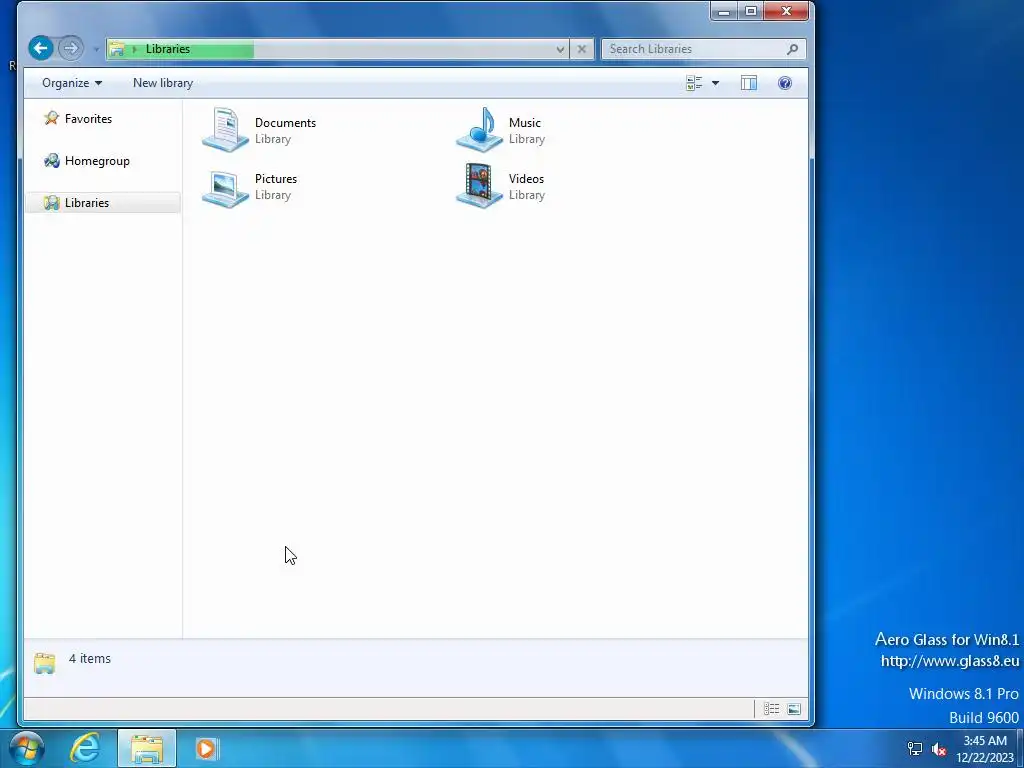Viewport: 1024px width, 768px height.
Task: Click the search magnifier icon
Action: (x=792, y=49)
